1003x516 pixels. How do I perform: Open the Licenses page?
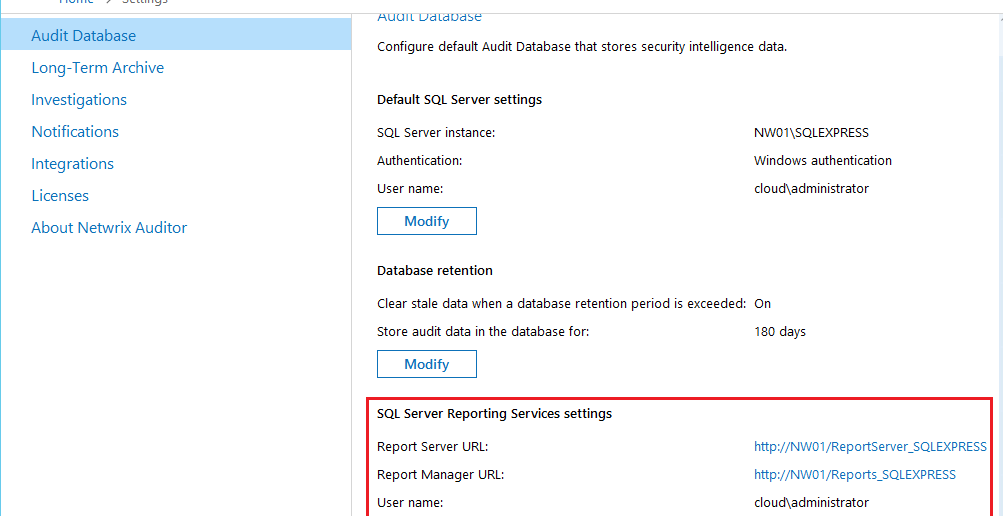tap(60, 196)
